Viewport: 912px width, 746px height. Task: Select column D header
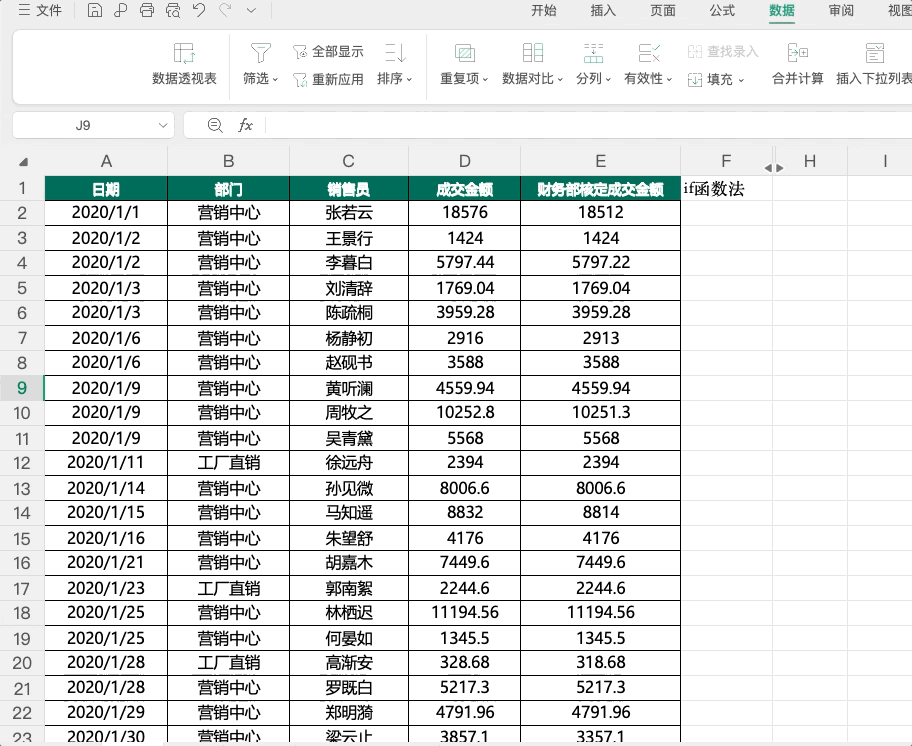click(464, 161)
